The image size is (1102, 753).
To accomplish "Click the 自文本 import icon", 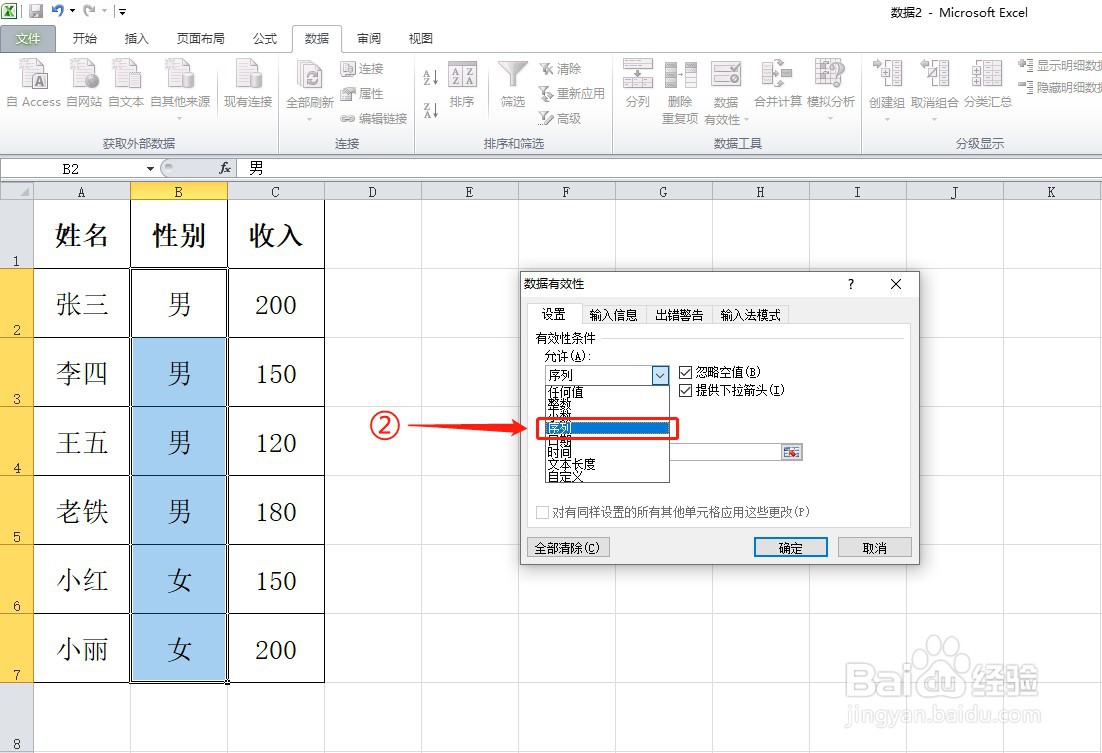I will coord(126,80).
